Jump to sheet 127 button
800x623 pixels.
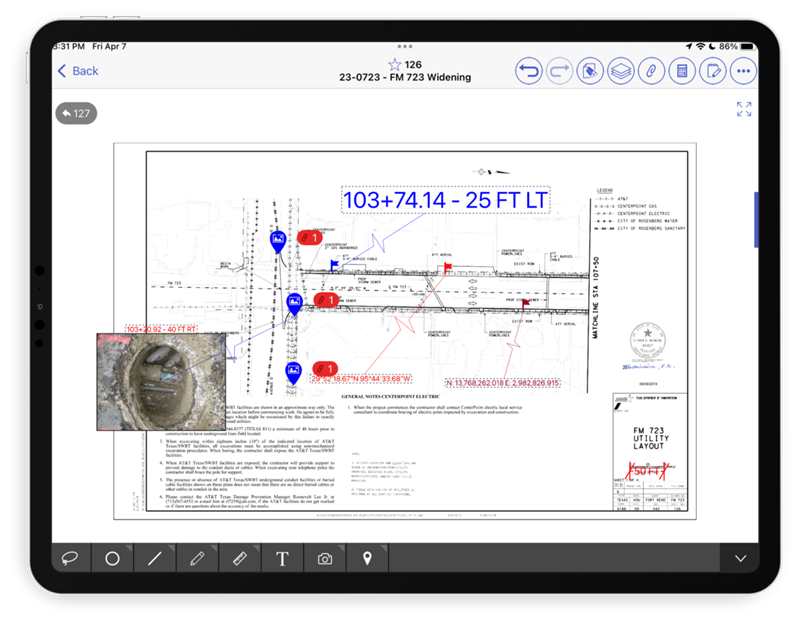pos(76,113)
